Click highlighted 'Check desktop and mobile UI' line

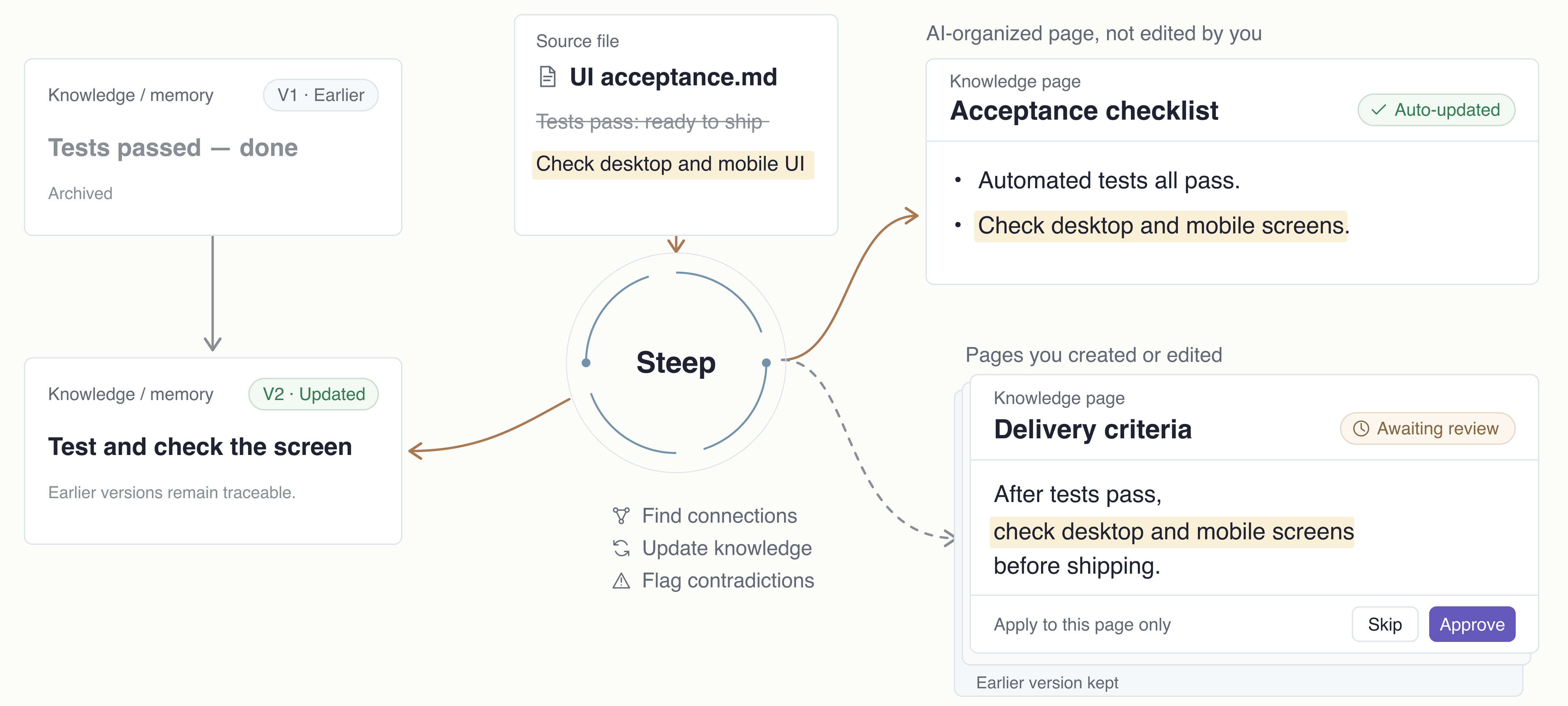[x=673, y=164]
